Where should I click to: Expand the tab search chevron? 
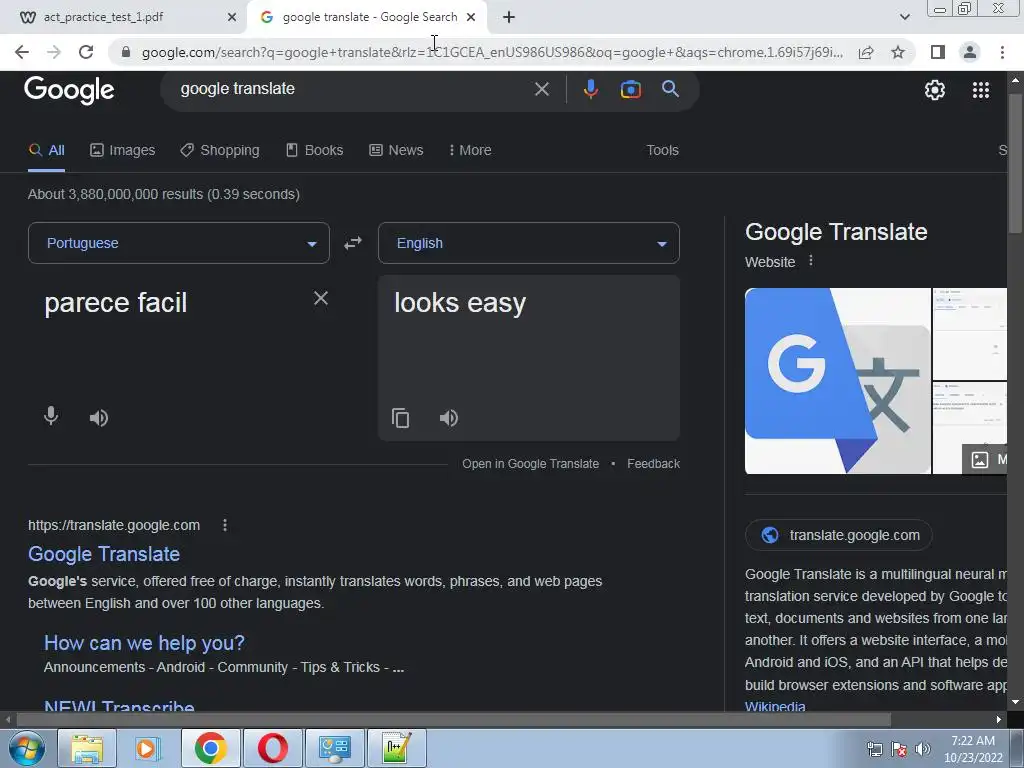[904, 17]
